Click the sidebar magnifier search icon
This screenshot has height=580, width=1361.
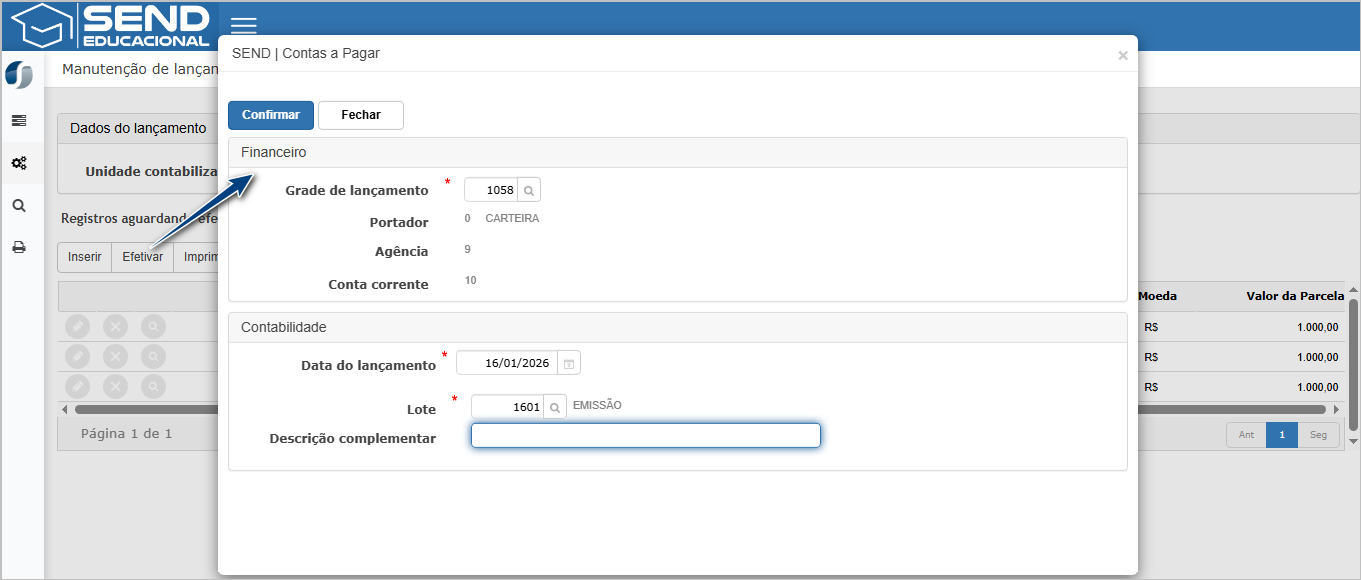(19, 205)
